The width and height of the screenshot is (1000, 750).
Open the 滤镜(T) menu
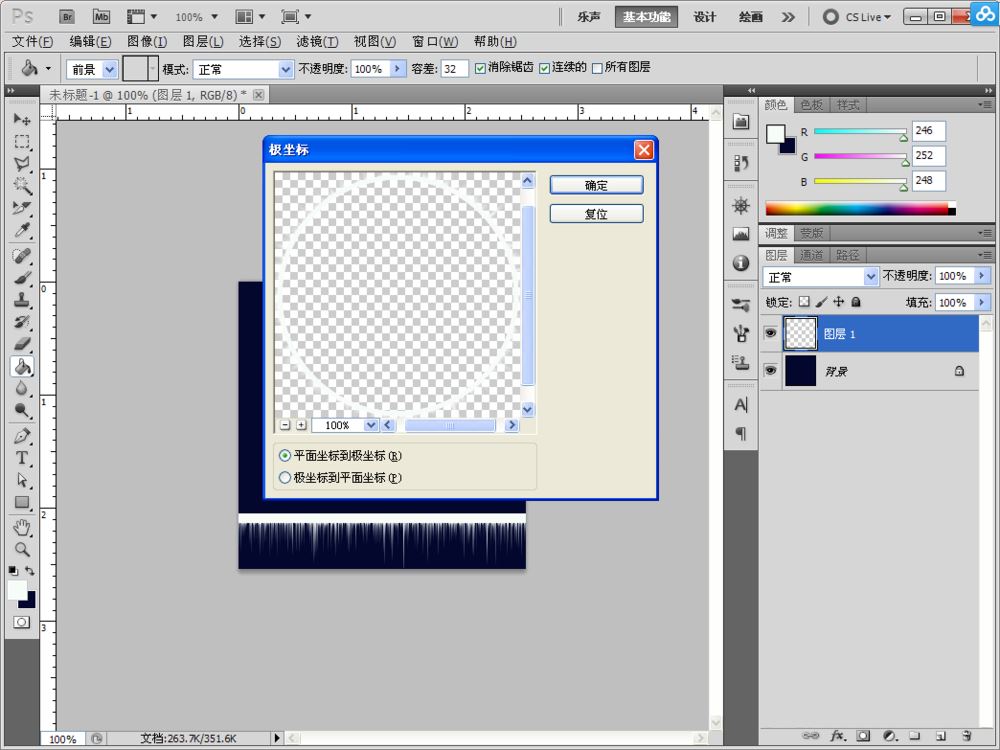(318, 41)
